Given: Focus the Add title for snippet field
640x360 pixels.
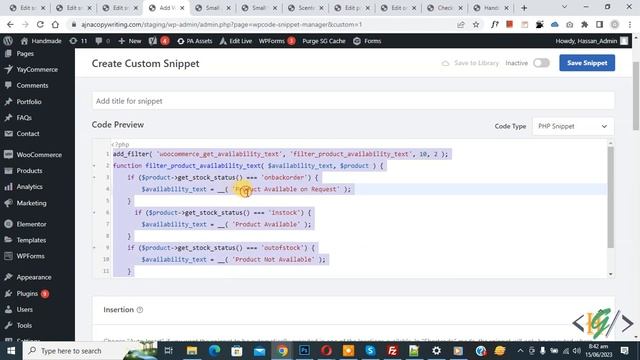Looking at the screenshot, I should tap(353, 101).
